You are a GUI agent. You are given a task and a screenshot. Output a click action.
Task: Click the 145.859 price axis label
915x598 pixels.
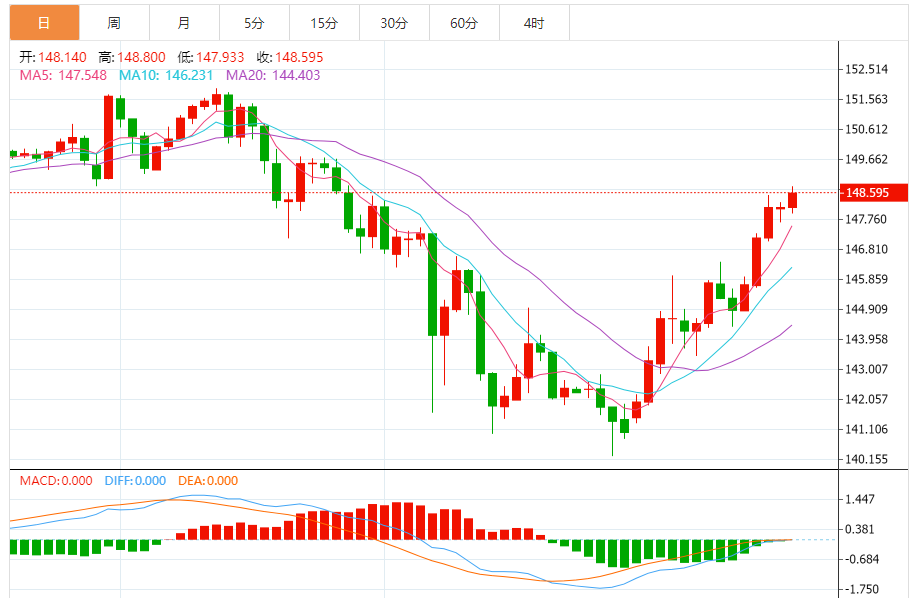click(867, 279)
